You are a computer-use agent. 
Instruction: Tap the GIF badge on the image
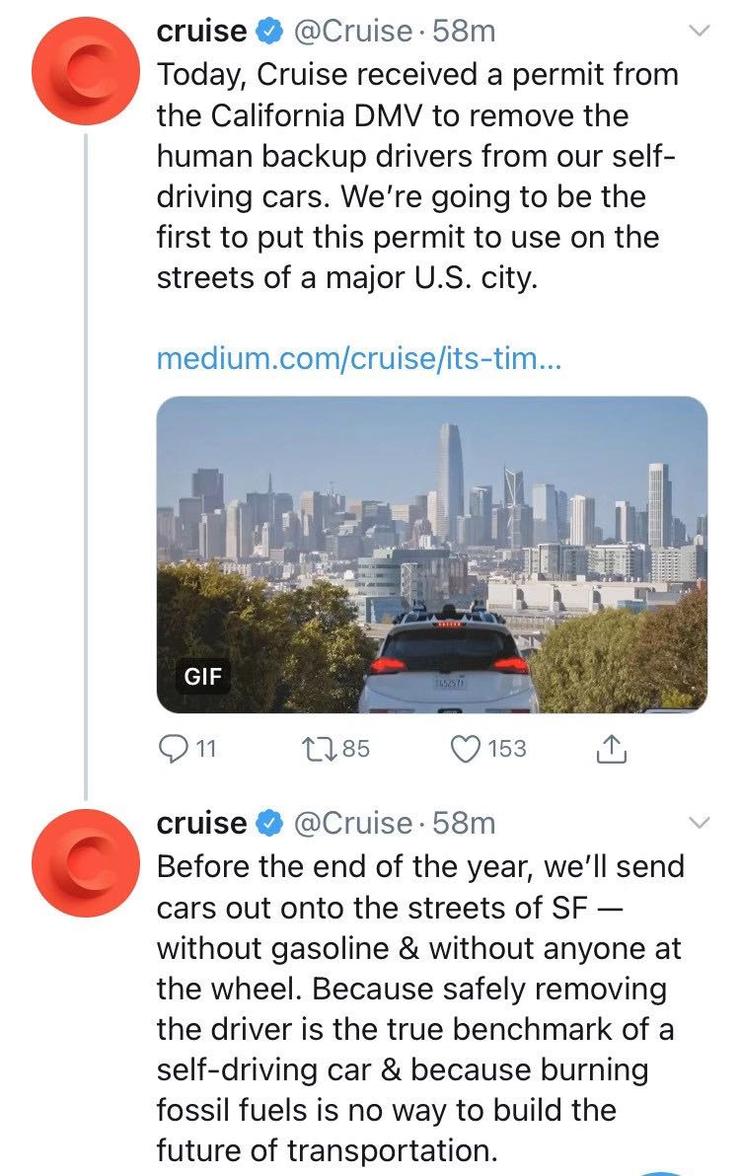pos(203,676)
